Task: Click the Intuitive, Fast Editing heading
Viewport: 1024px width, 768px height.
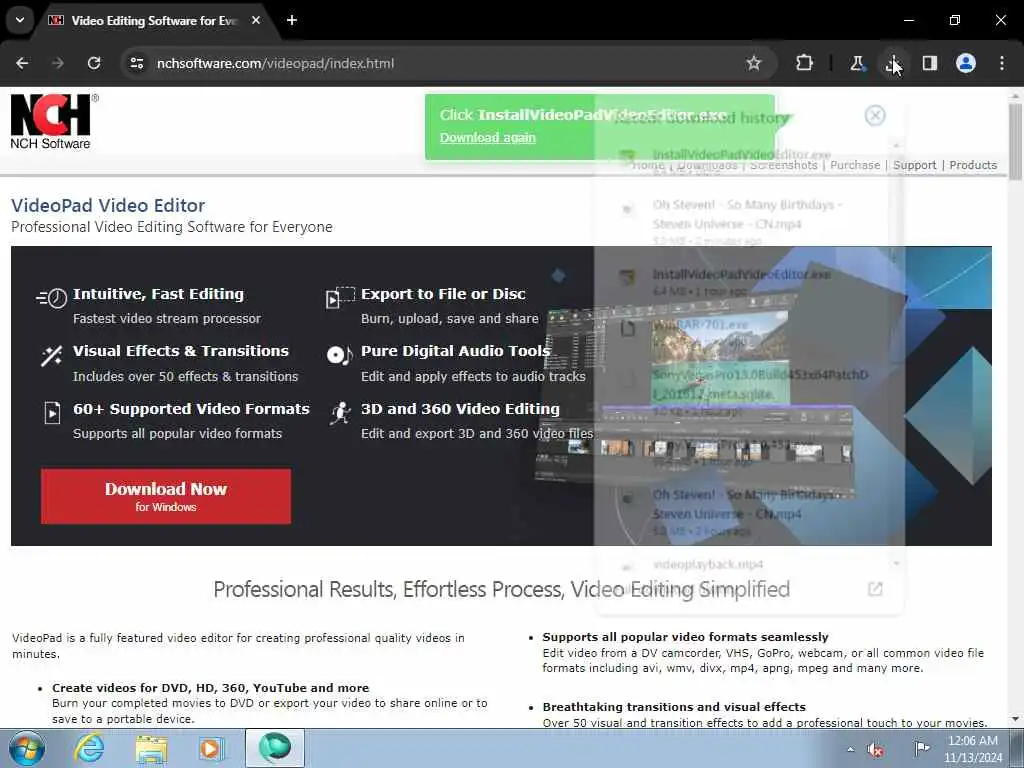Action: tap(158, 294)
